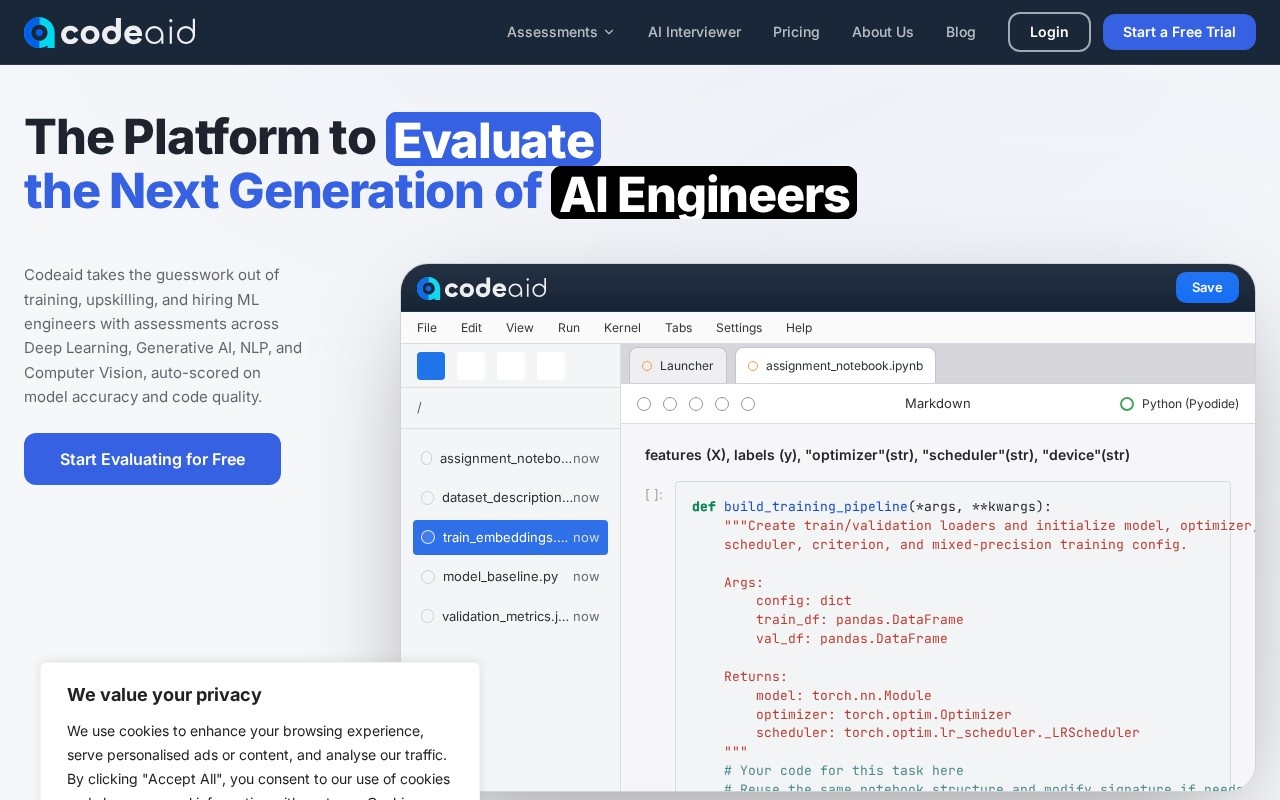Select the assignment_notebook.ipynb tab
Screen dimensions: 1280x800
click(x=835, y=366)
